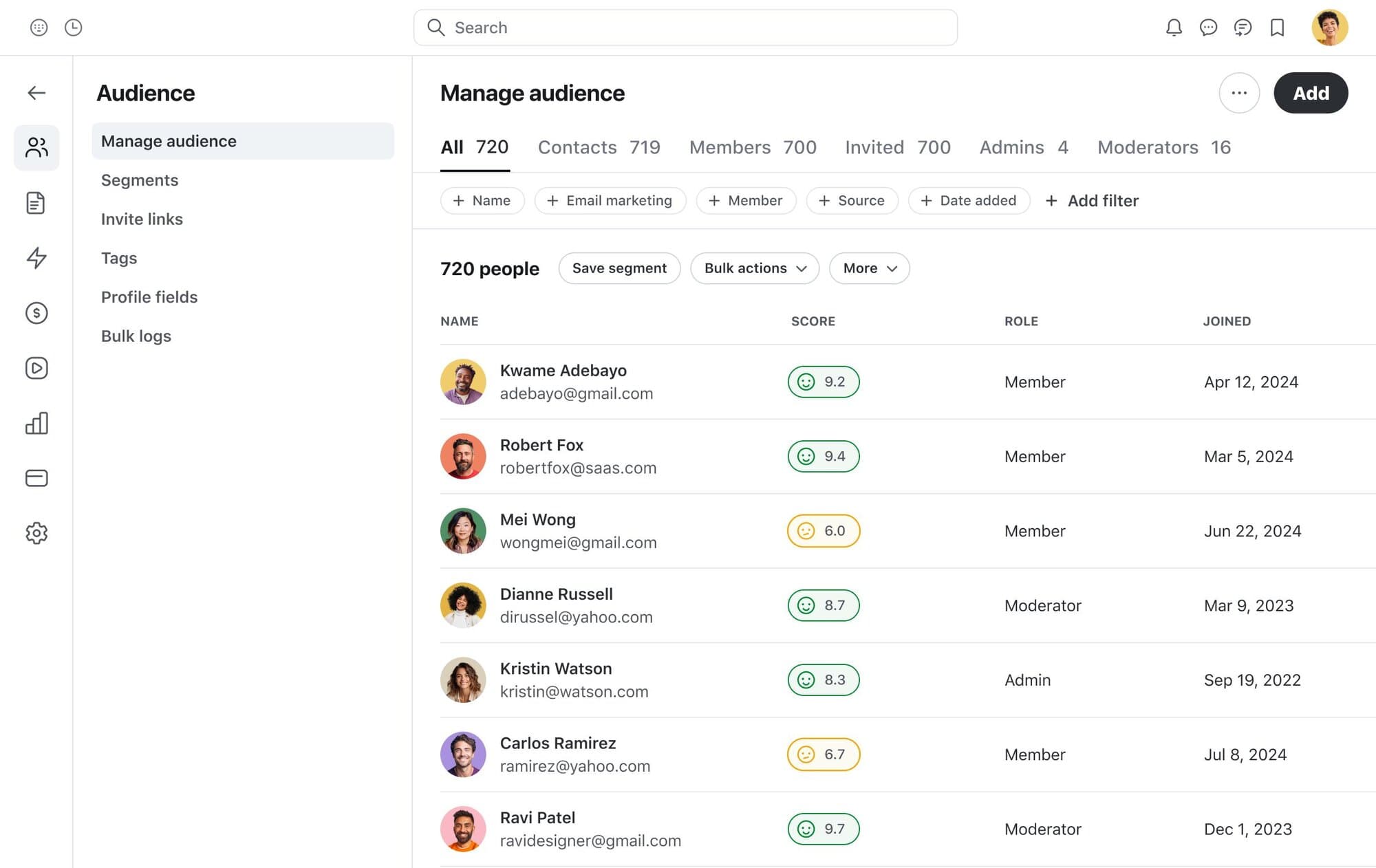Click Mei Wong's 6.0 score badge

tap(824, 531)
